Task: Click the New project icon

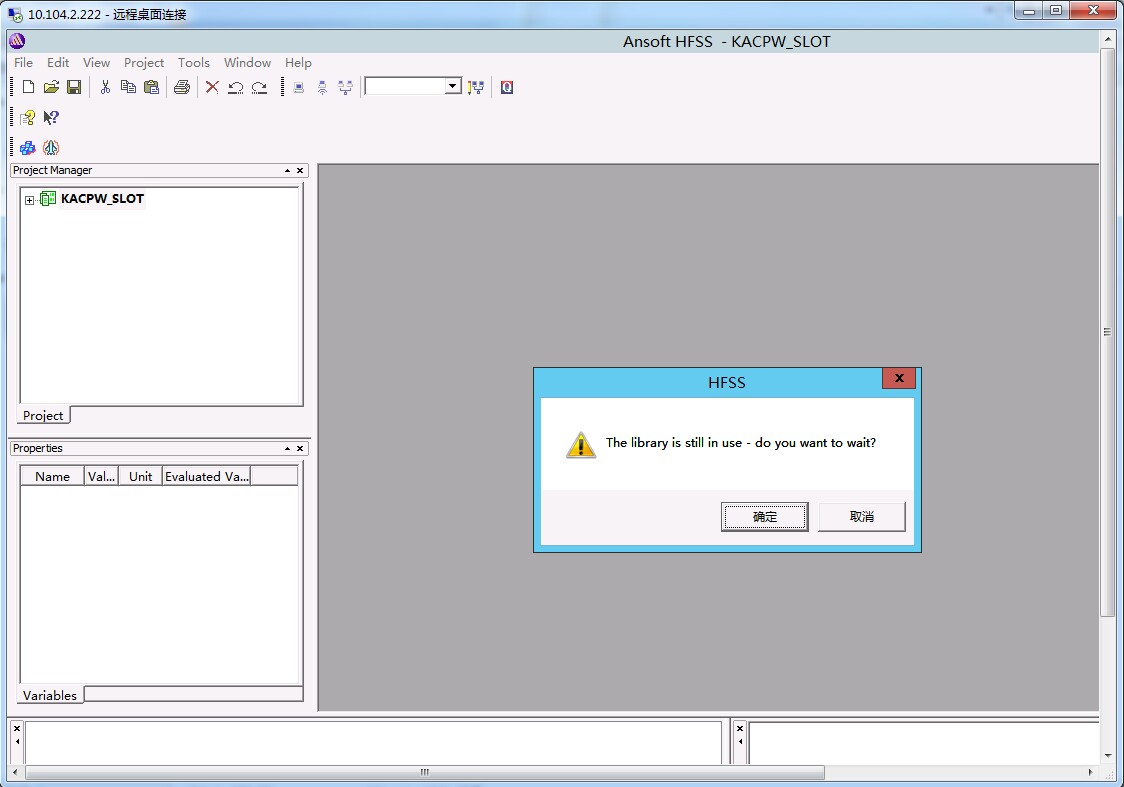Action: click(x=28, y=87)
